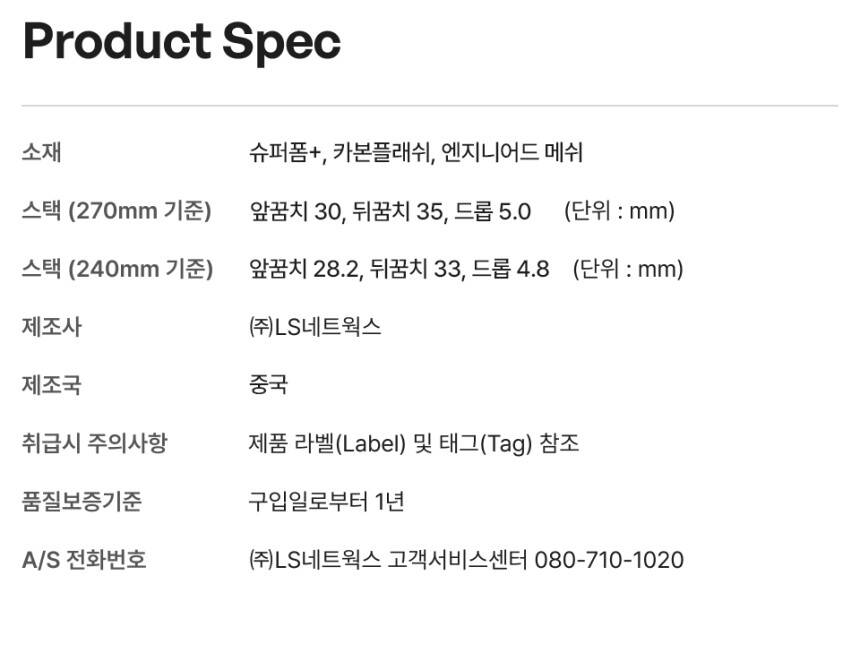Click the unit note beside 드롭 4.8
860x670 pixels.
(628, 269)
